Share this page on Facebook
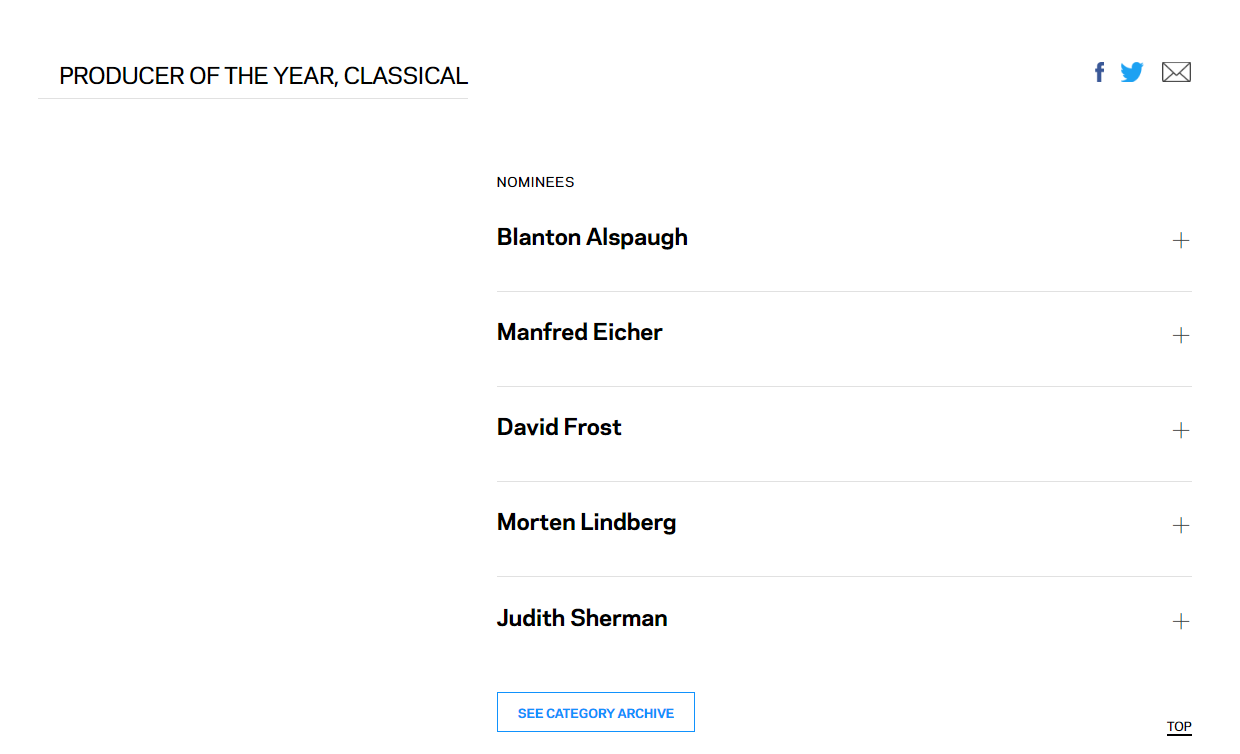Image resolution: width=1240 pixels, height=754 pixels. tap(1099, 72)
